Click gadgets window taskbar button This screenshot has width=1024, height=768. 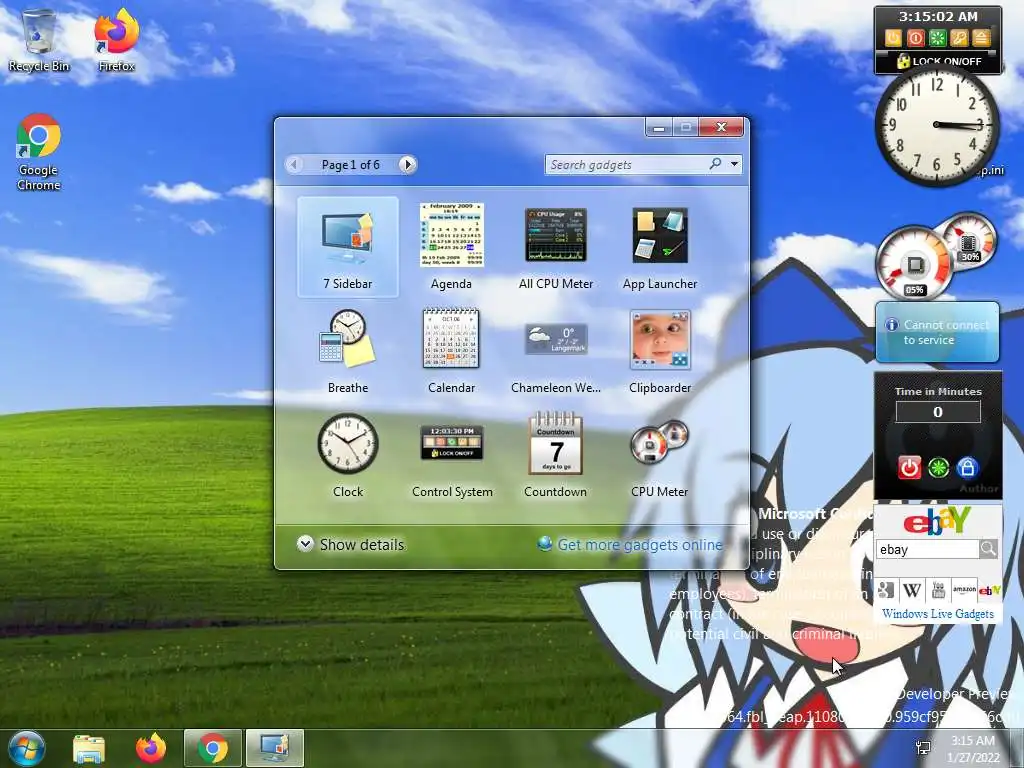[x=275, y=748]
